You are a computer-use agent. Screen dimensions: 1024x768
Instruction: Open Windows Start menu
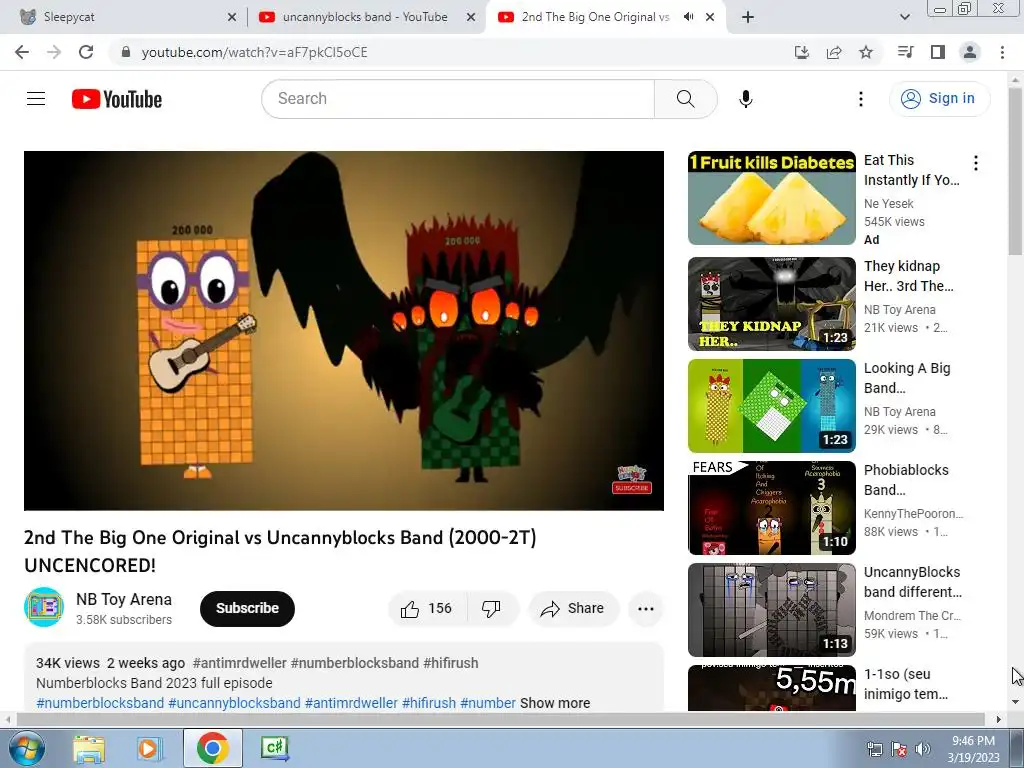pyautogui.click(x=27, y=748)
